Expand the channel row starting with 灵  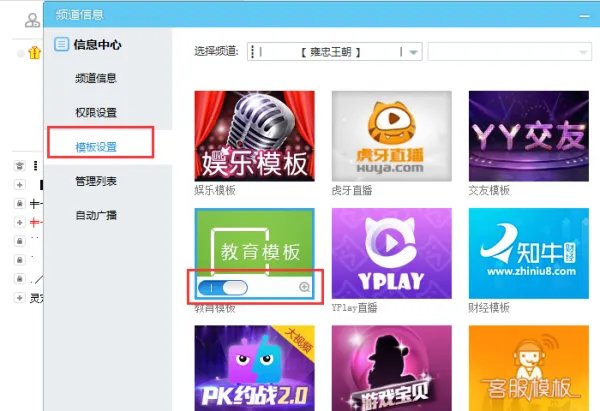[x=20, y=297]
